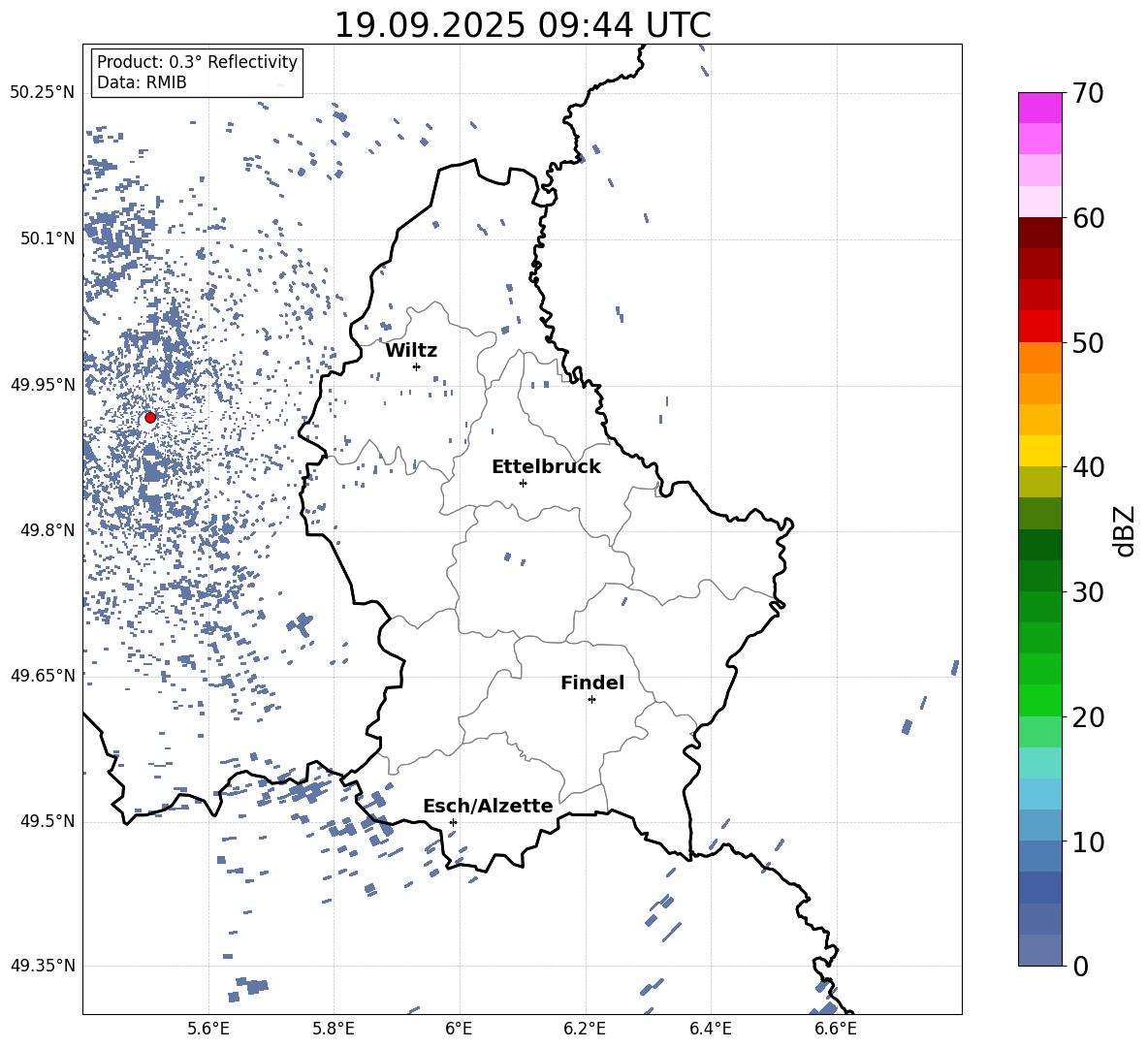Click the colorbar tick value 50
1148x1048 pixels.
(1088, 343)
